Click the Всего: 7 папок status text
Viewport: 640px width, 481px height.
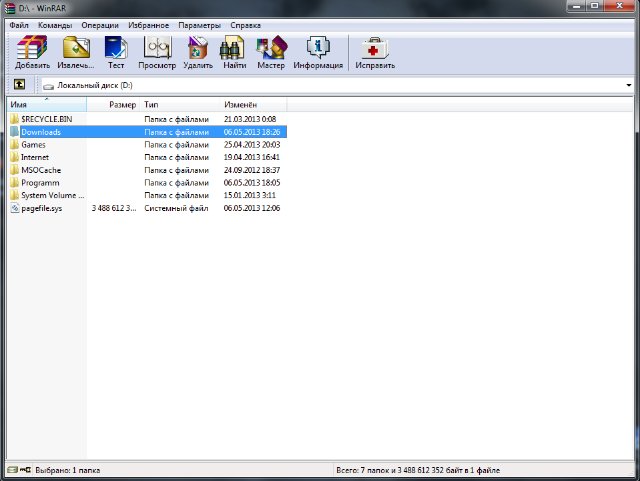[418, 470]
